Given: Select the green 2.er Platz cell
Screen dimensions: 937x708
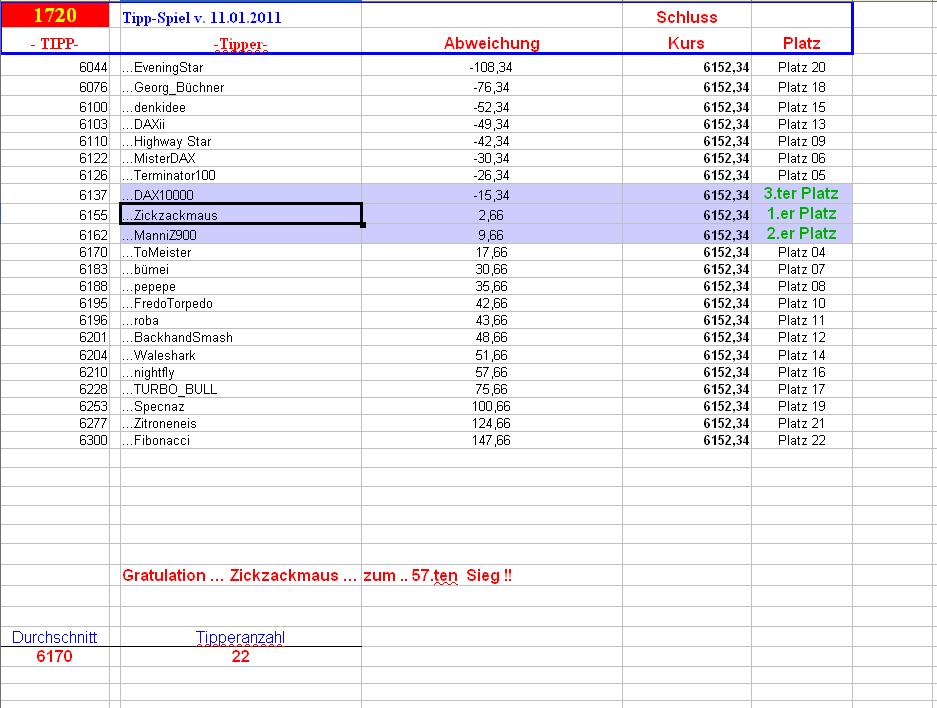Looking at the screenshot, I should click(801, 234).
